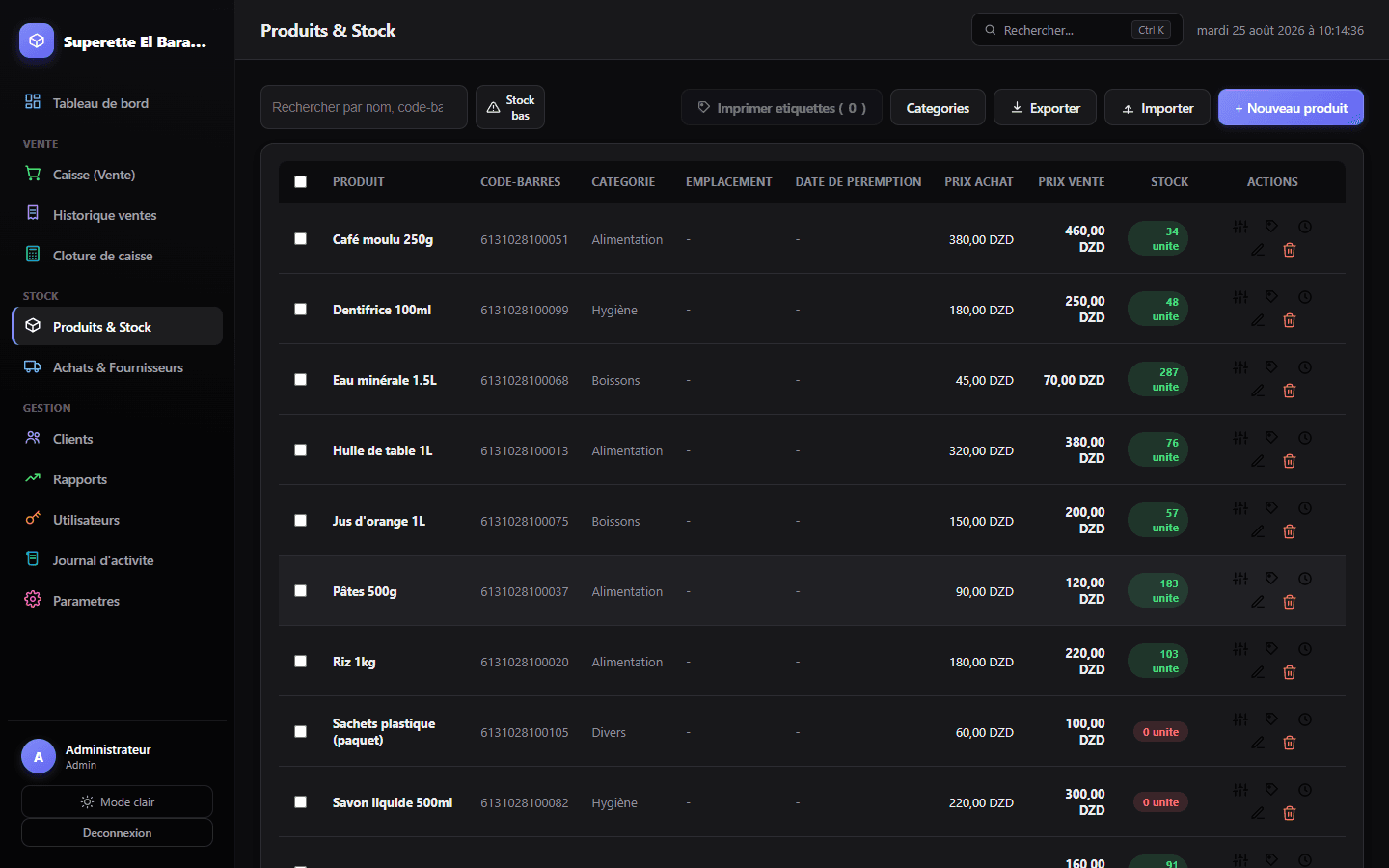Toggle the Stock bas filter

(x=509, y=107)
